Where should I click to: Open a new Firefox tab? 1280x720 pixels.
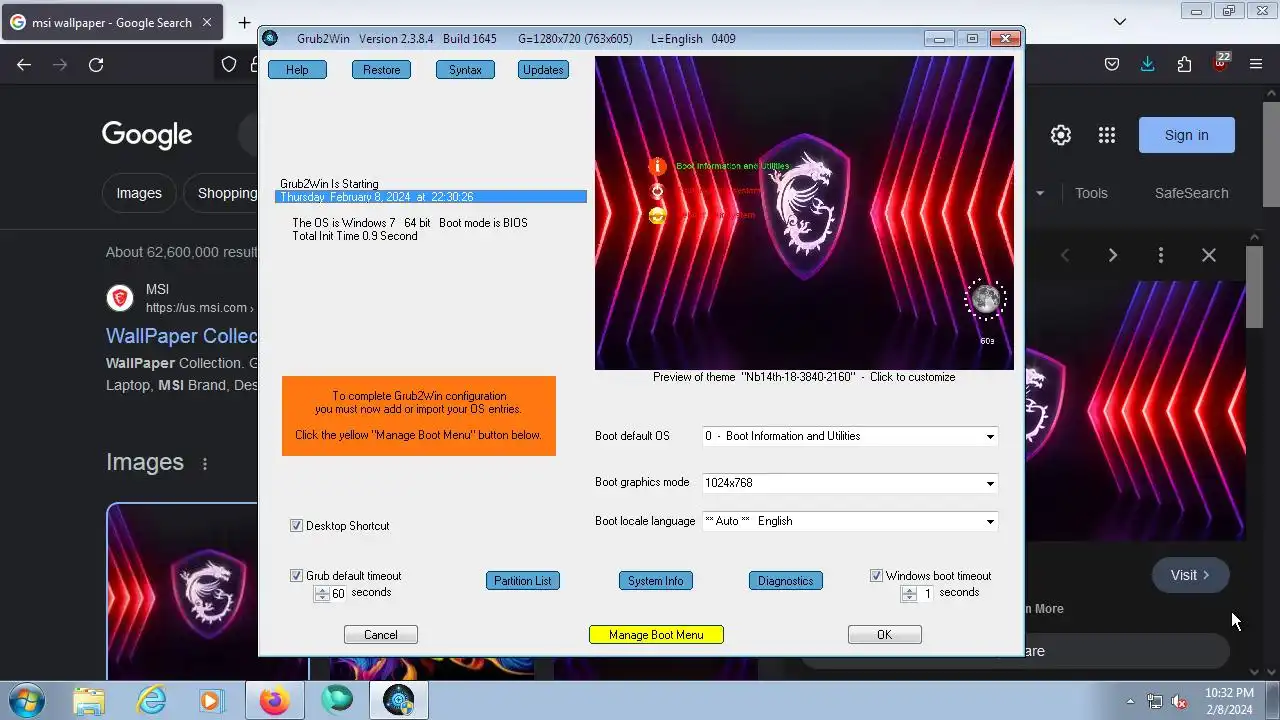(244, 22)
